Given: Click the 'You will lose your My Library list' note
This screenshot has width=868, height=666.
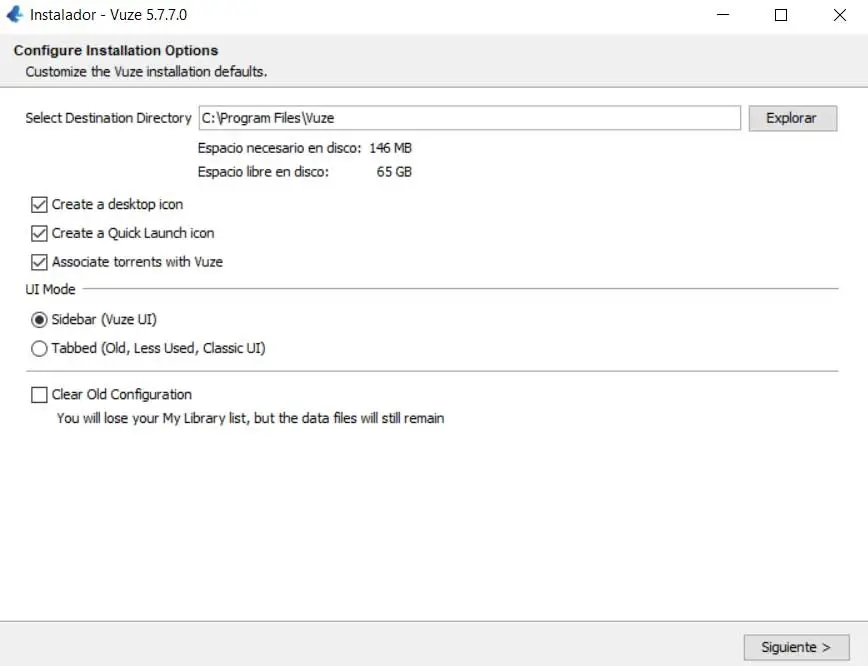Looking at the screenshot, I should tap(250, 418).
